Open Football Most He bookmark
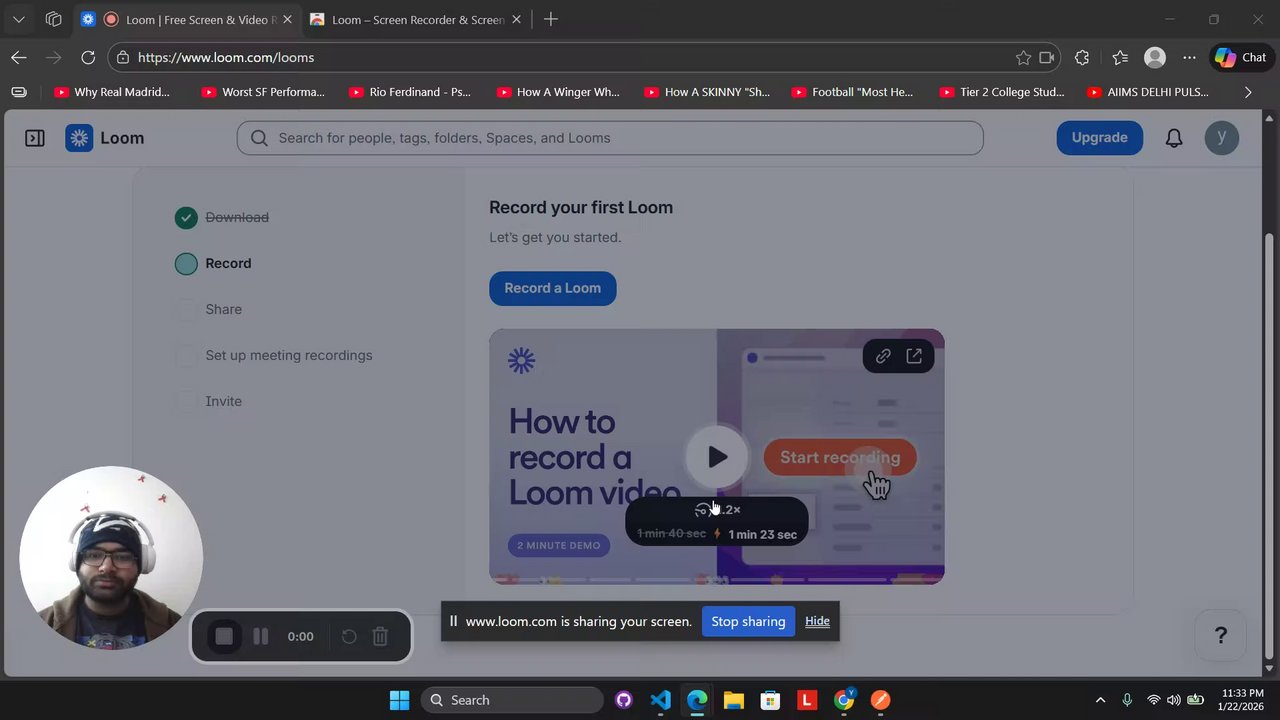Viewport: 1280px width, 720px height. pyautogui.click(x=852, y=92)
